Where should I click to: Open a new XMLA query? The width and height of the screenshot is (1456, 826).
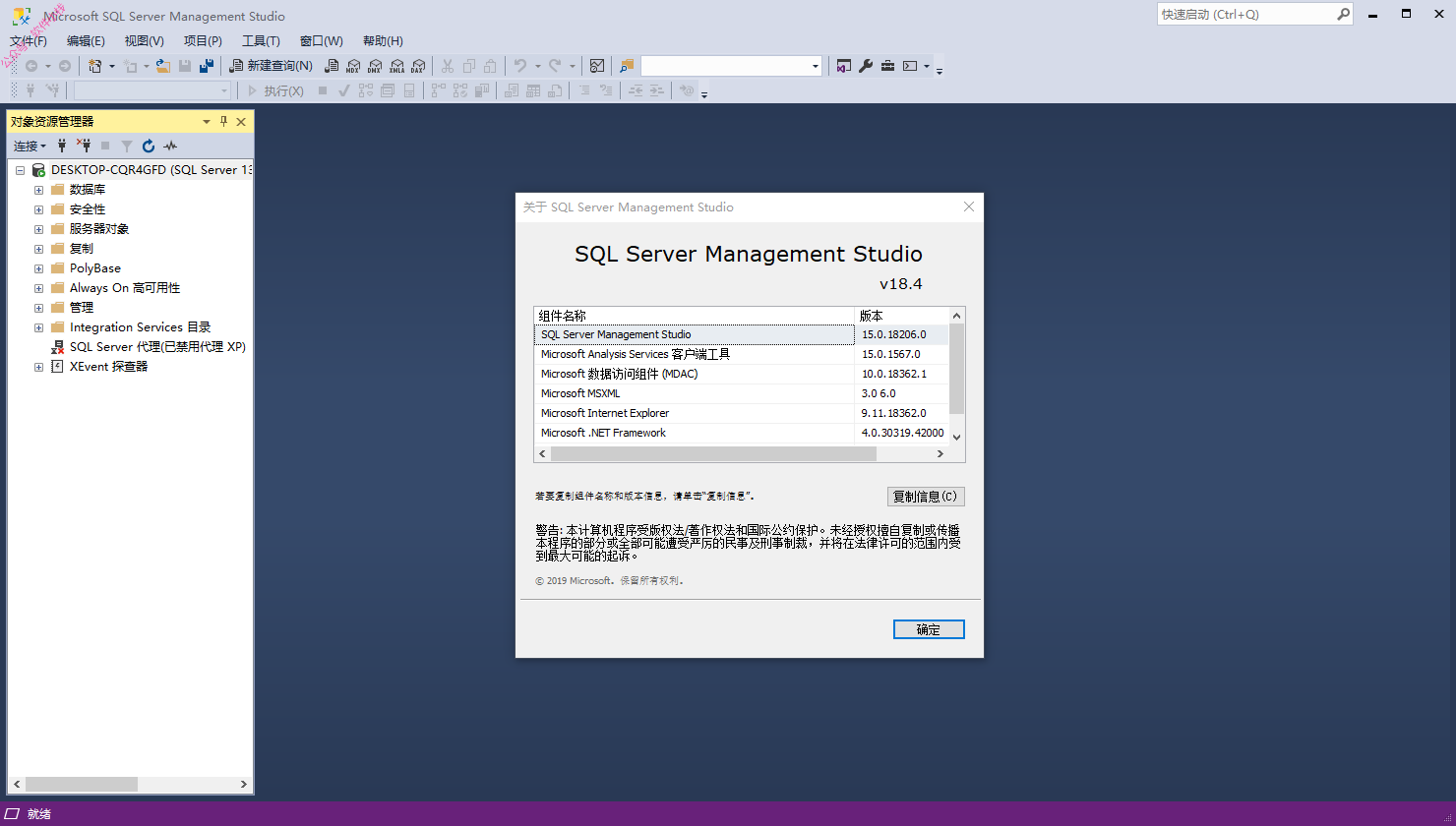click(x=396, y=66)
